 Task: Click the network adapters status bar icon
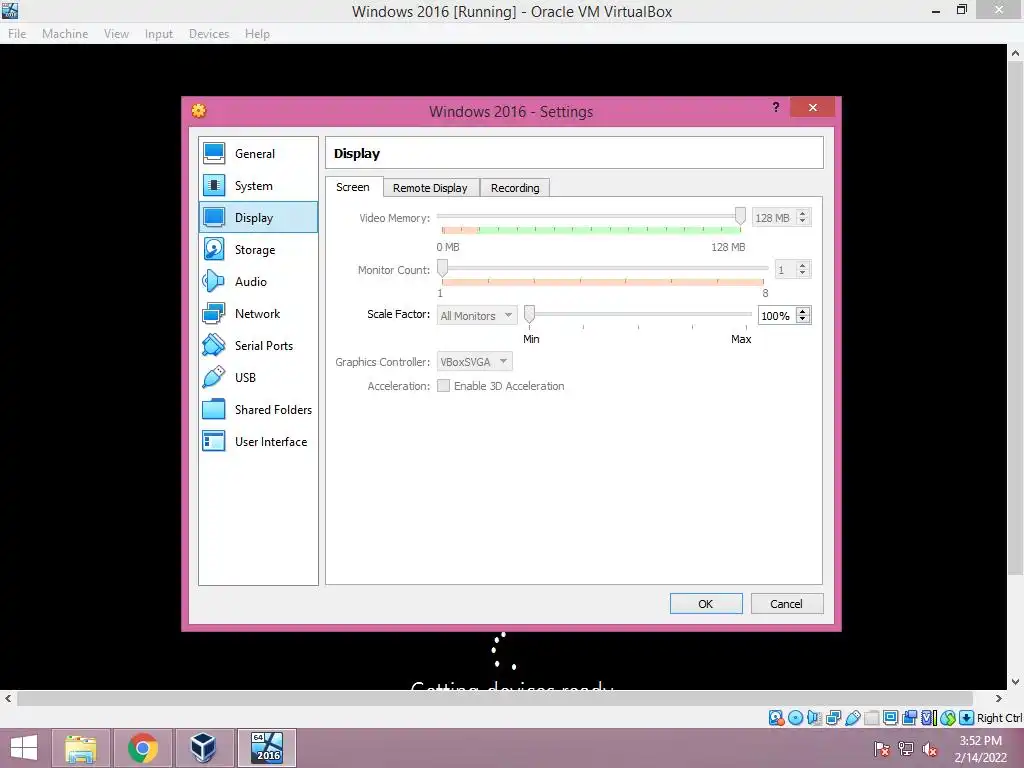pos(833,718)
